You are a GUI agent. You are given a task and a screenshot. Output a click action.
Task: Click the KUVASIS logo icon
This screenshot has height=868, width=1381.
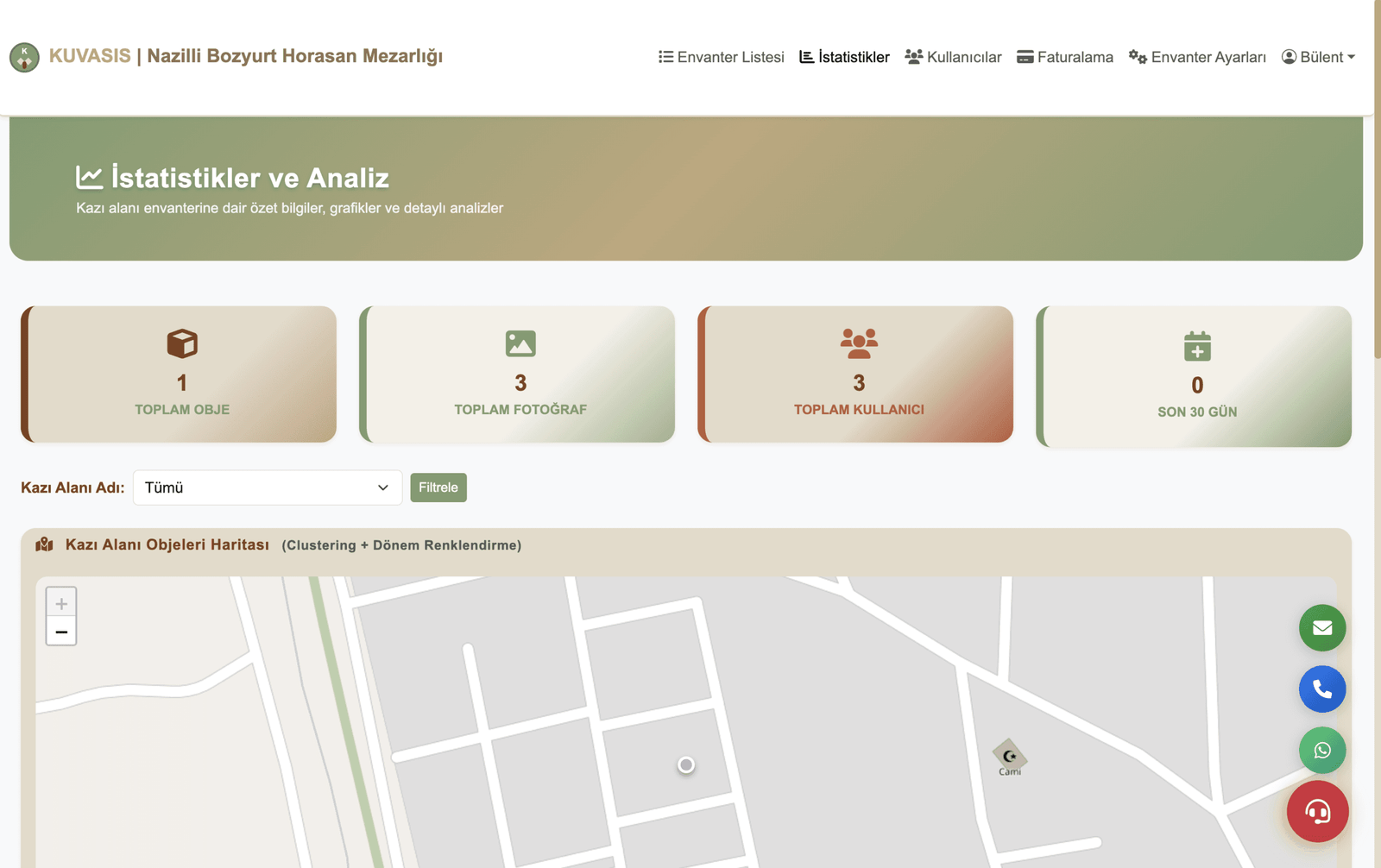[x=24, y=57]
